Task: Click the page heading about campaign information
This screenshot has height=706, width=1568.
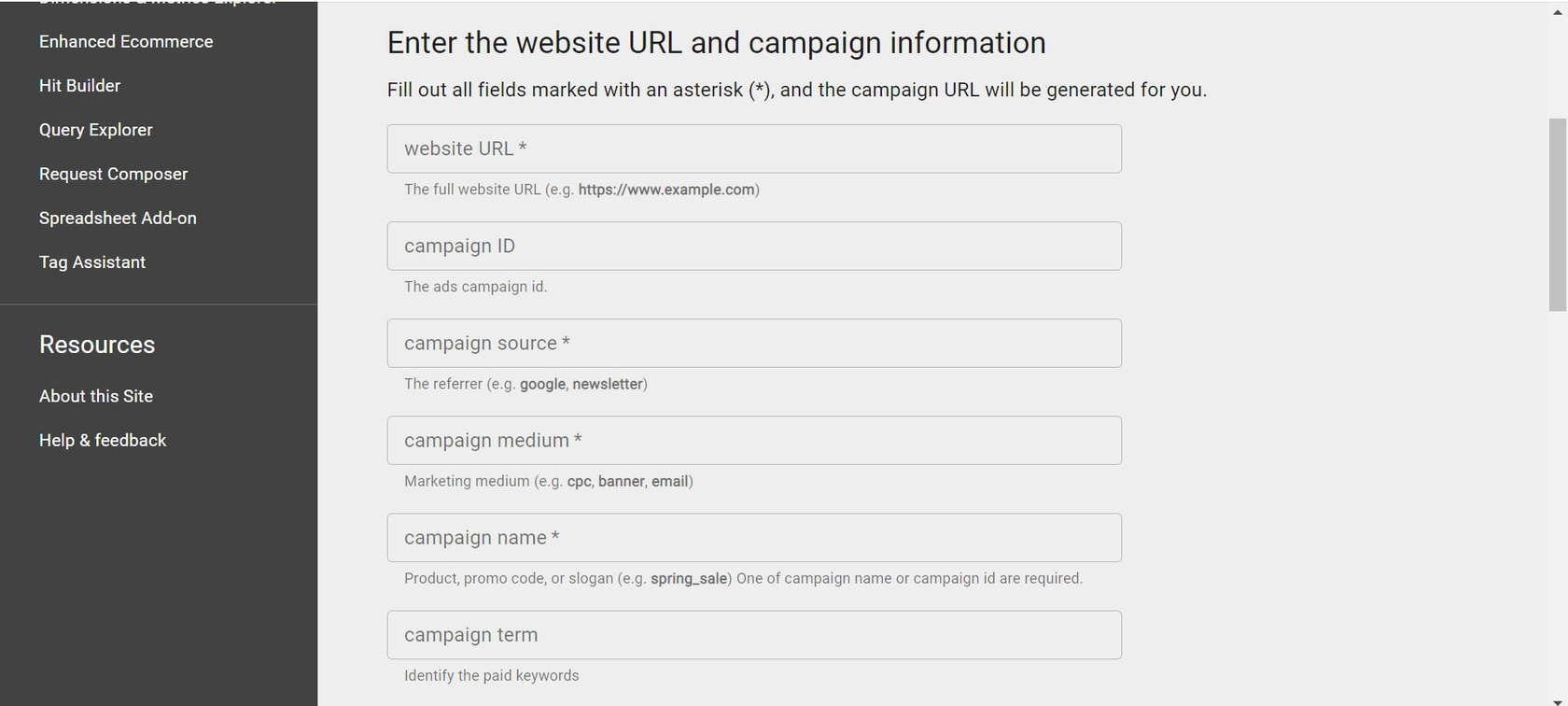Action: point(716,43)
